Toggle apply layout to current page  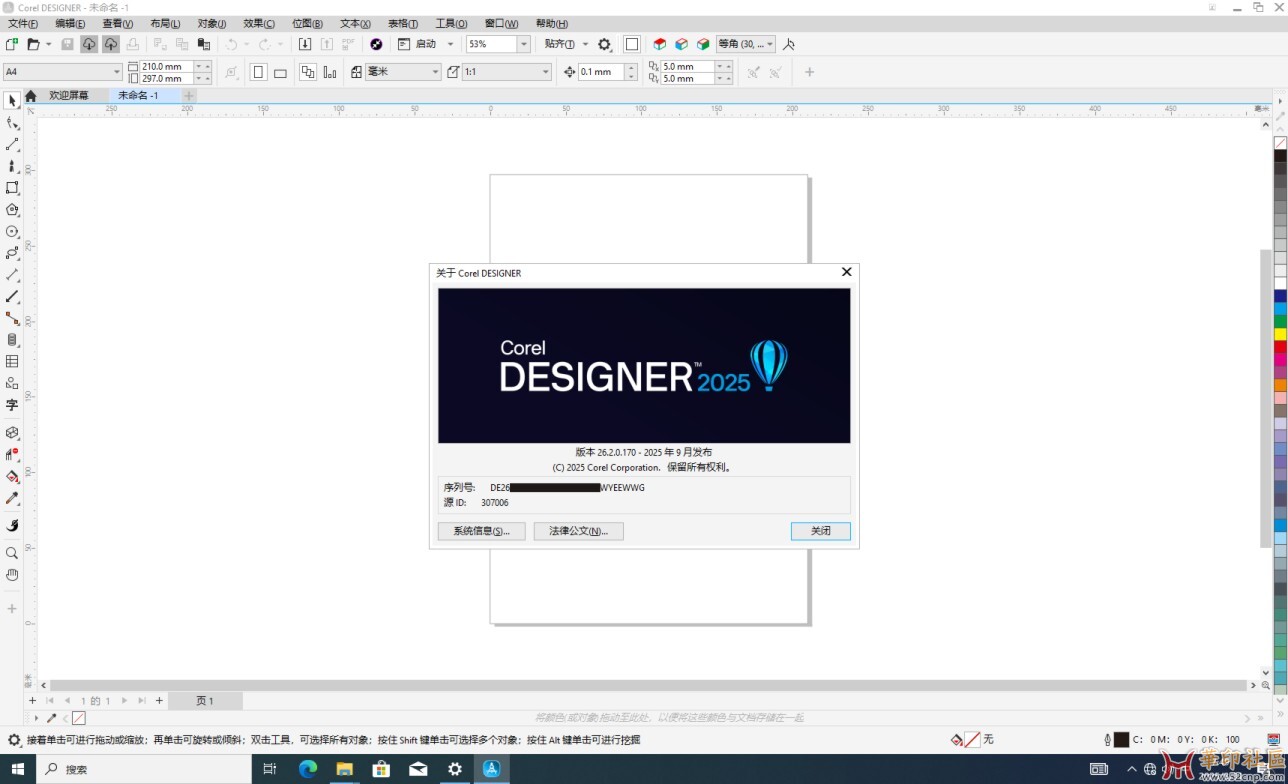[x=330, y=72]
